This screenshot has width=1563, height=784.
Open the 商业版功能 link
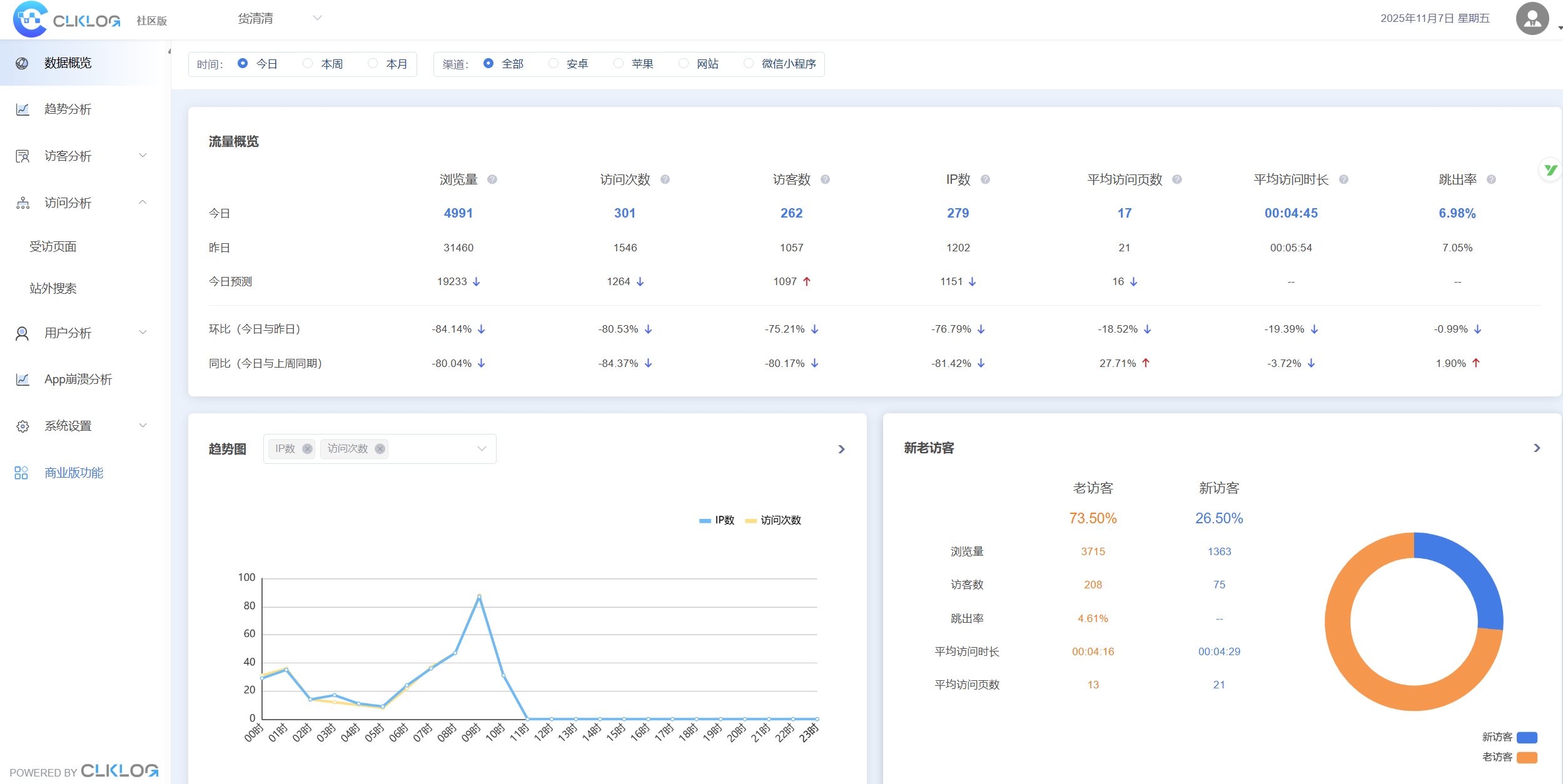pyautogui.click(x=74, y=473)
